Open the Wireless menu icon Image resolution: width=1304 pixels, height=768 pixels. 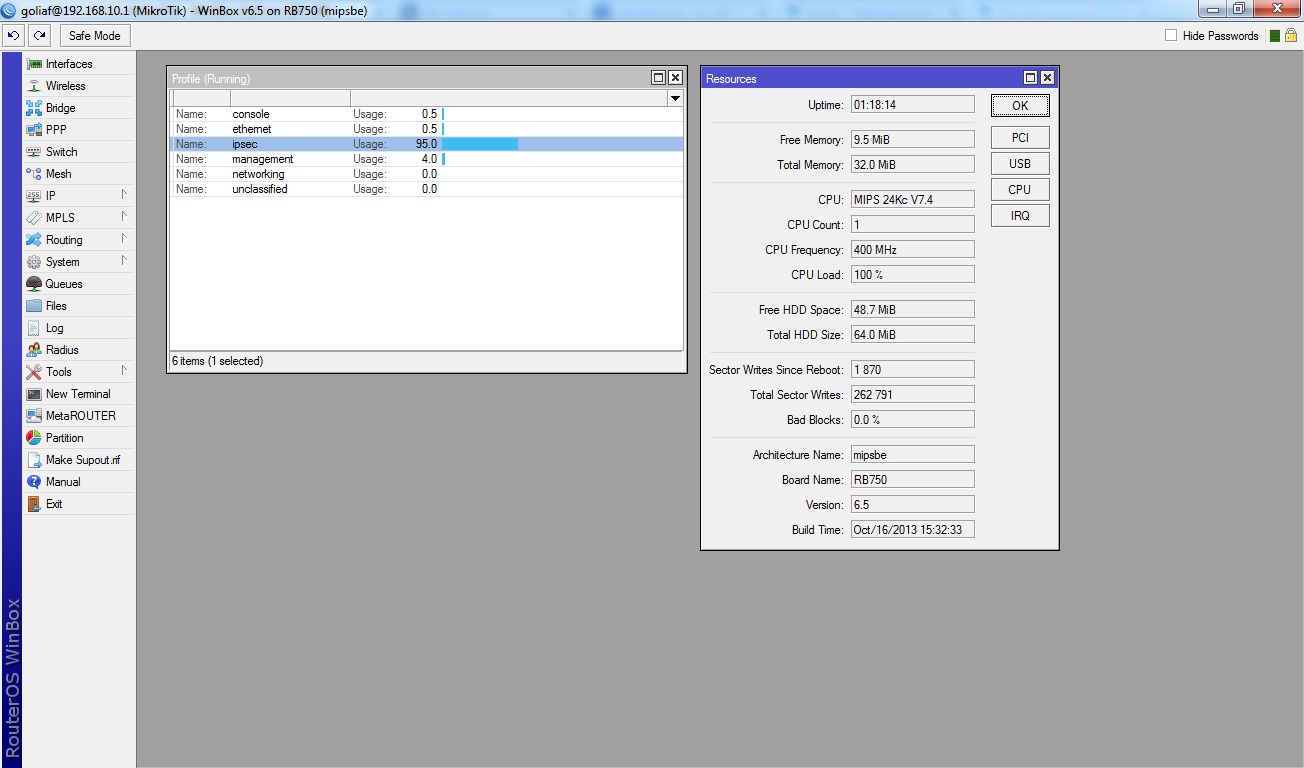(34, 86)
